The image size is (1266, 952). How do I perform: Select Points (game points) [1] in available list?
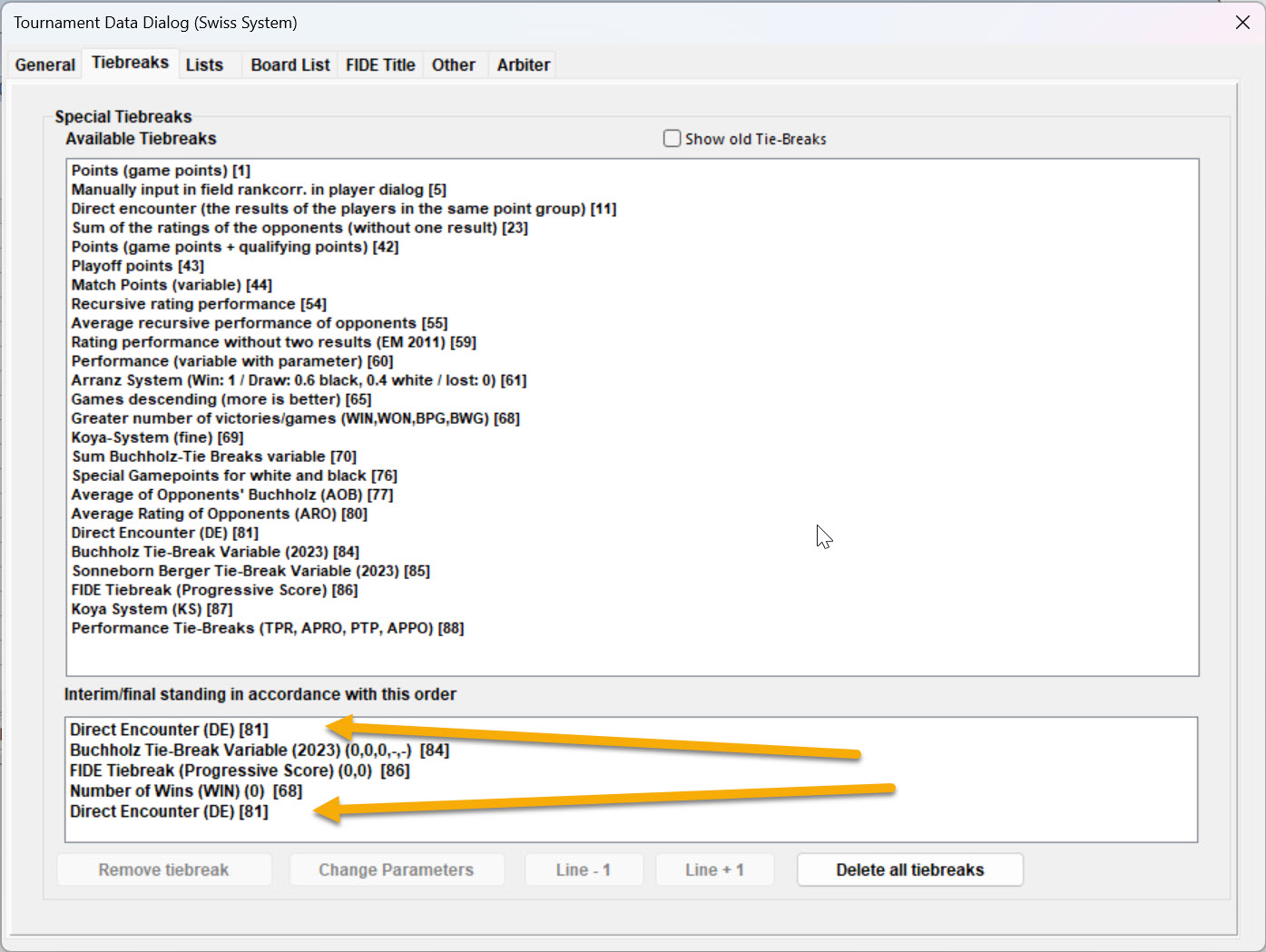click(x=161, y=171)
